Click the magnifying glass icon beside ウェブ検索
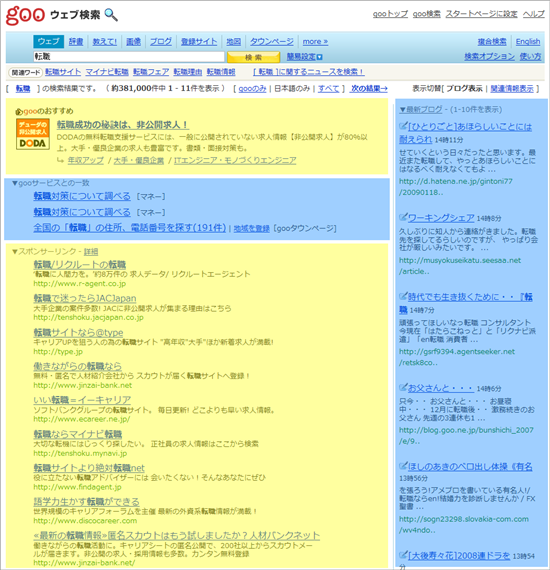 tap(111, 15)
